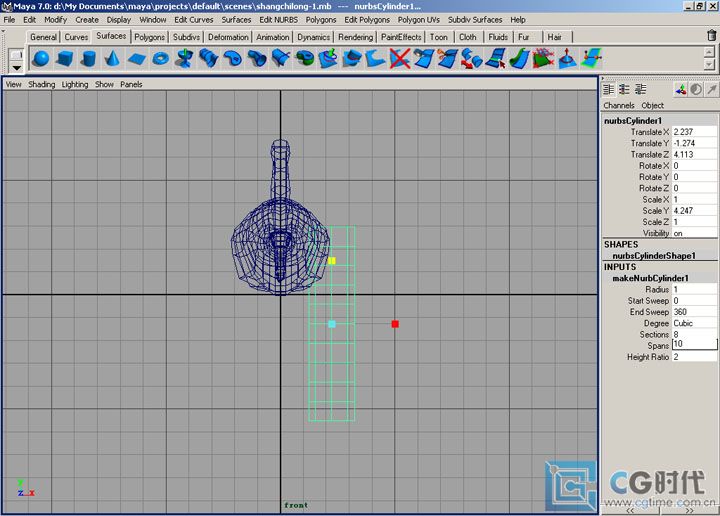The image size is (720, 516).
Task: Click the Sculpt Surfaces tool shelf icon
Action: click(x=567, y=59)
